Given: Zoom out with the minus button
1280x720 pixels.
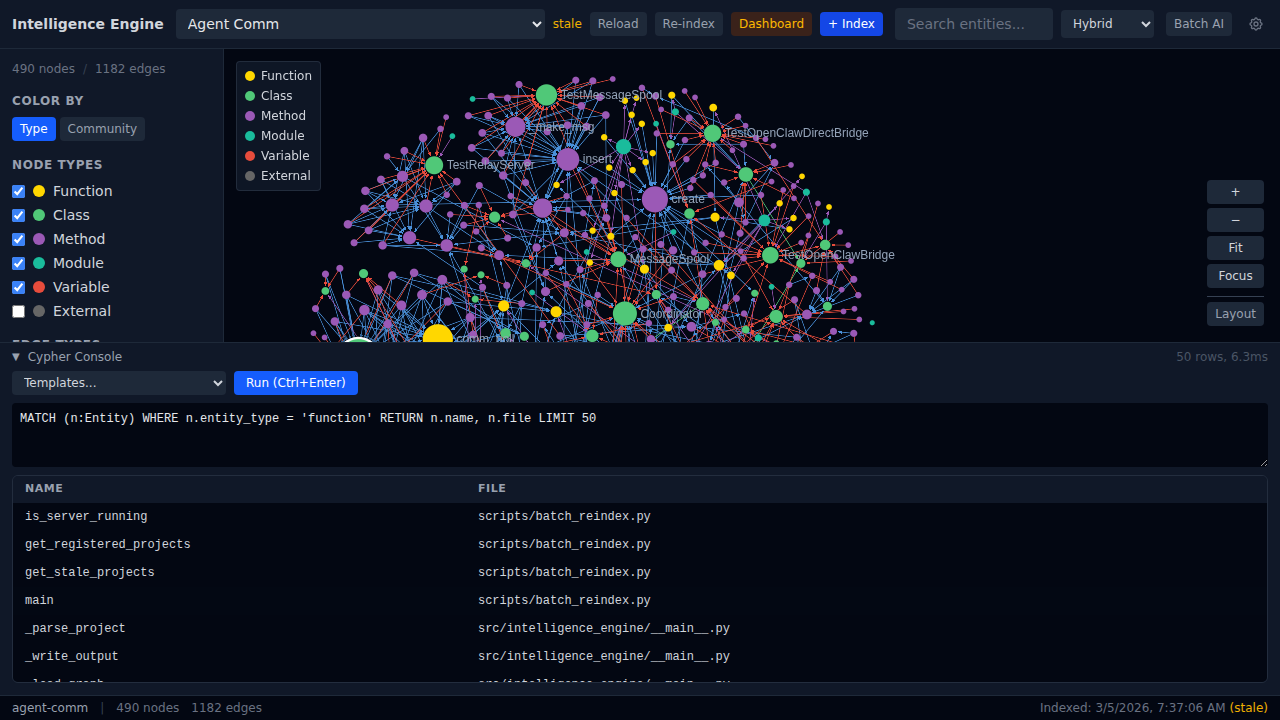Looking at the screenshot, I should [x=1235, y=220].
